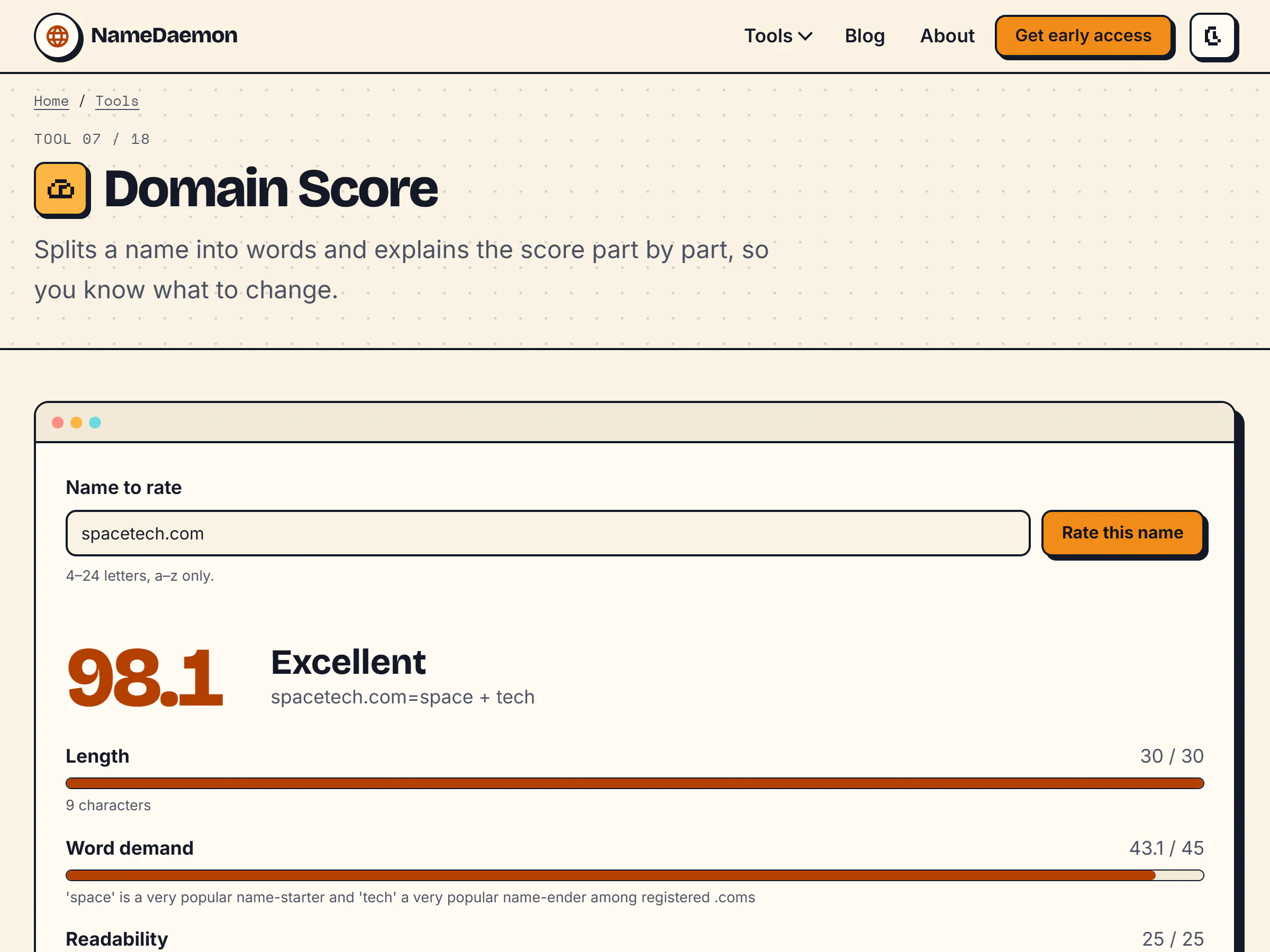Toggle the dark mode moon icon button
1270x952 pixels.
click(1213, 36)
